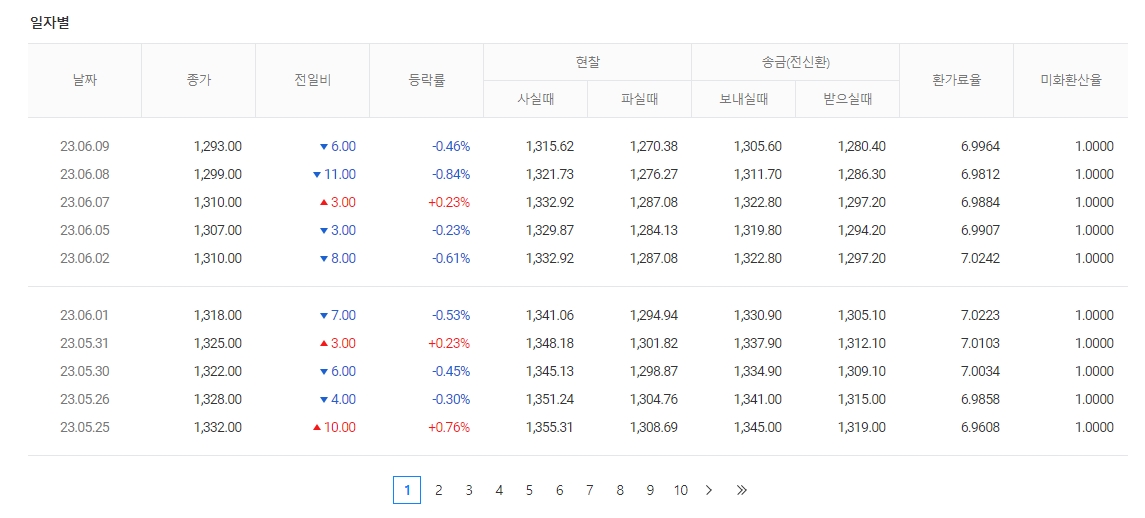Click date cell 23.05.31
Image resolution: width=1145 pixels, height=518 pixels.
click(x=85, y=343)
